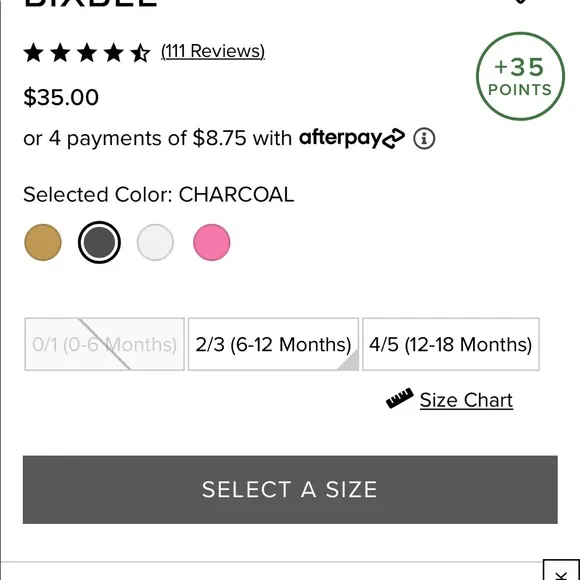This screenshot has width=580, height=580.
Task: Click the Selected Color: CHARCOAL label
Action: click(159, 195)
